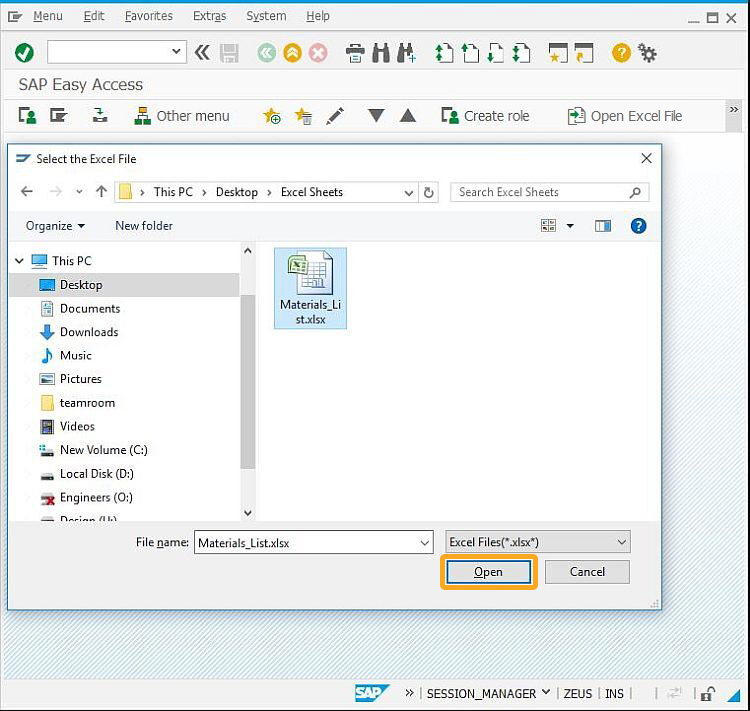Open the Favorites menu
The width and height of the screenshot is (750, 711).
[149, 16]
